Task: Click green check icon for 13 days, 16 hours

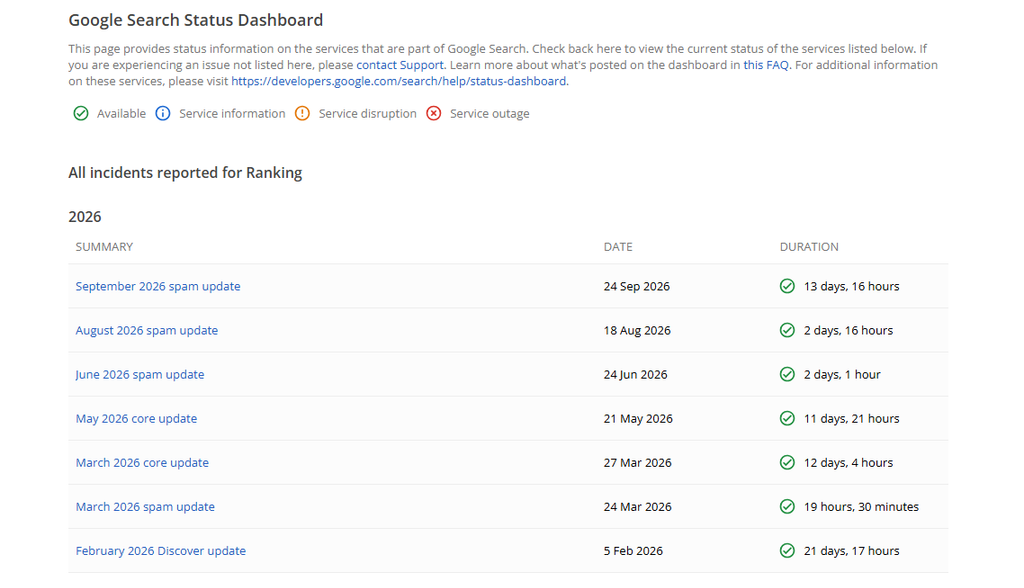Action: (788, 286)
